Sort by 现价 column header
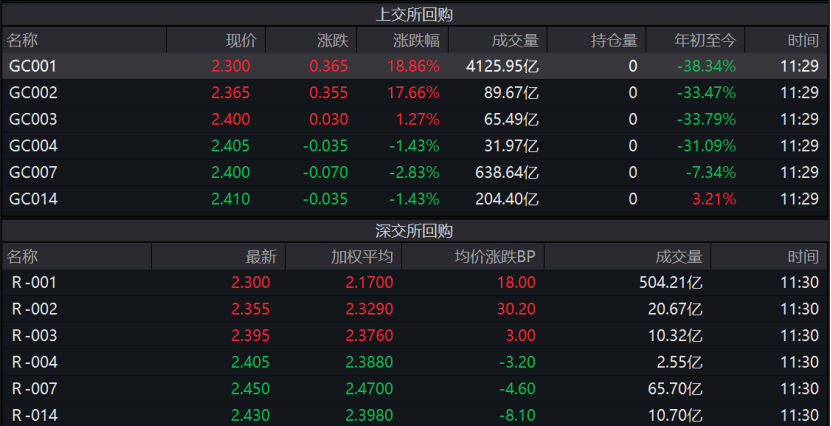The image size is (831, 426). (241, 40)
